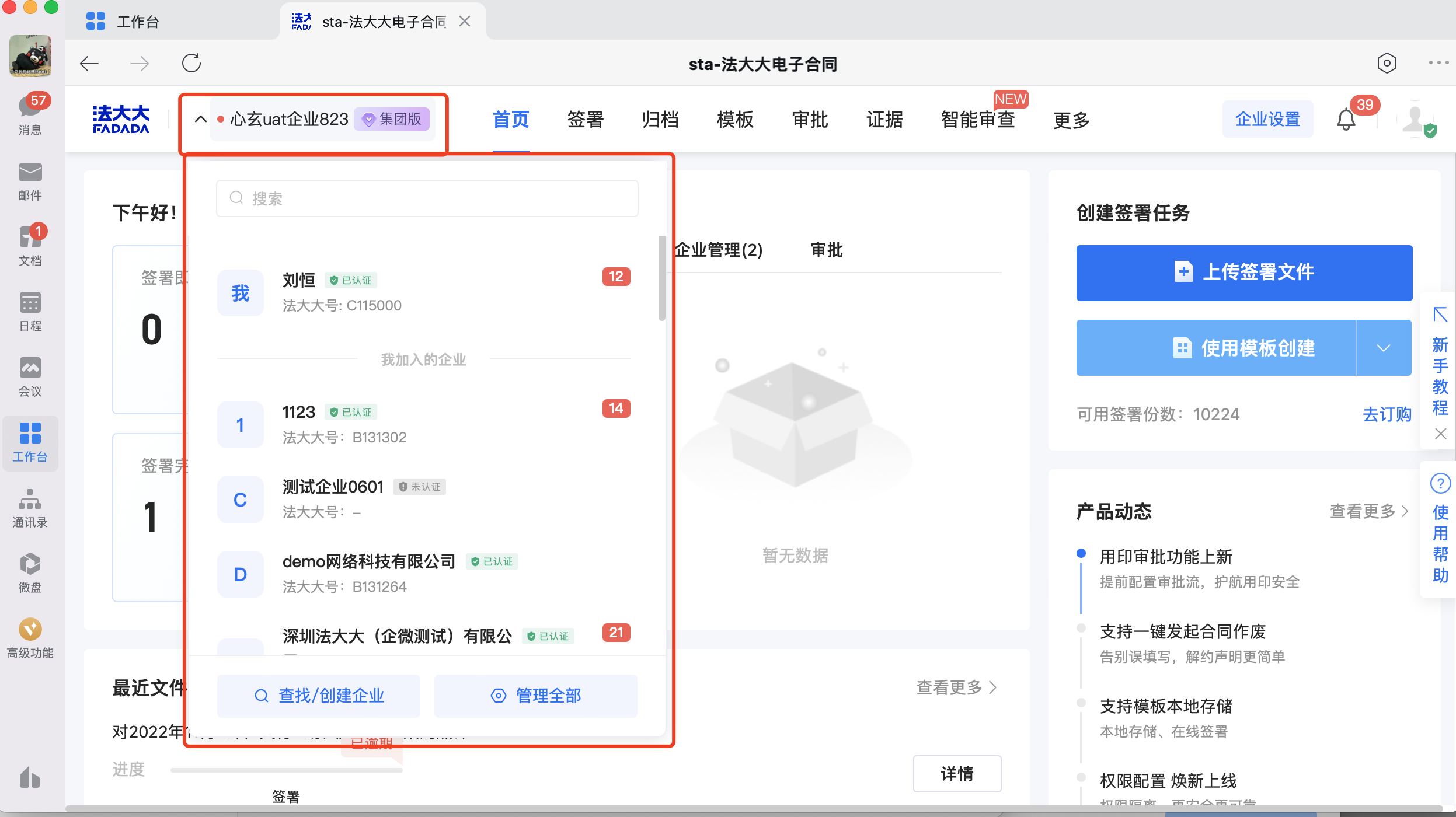Focus the 搜索 enterprise search field
Screen dimensions: 1456x817
tap(427, 198)
